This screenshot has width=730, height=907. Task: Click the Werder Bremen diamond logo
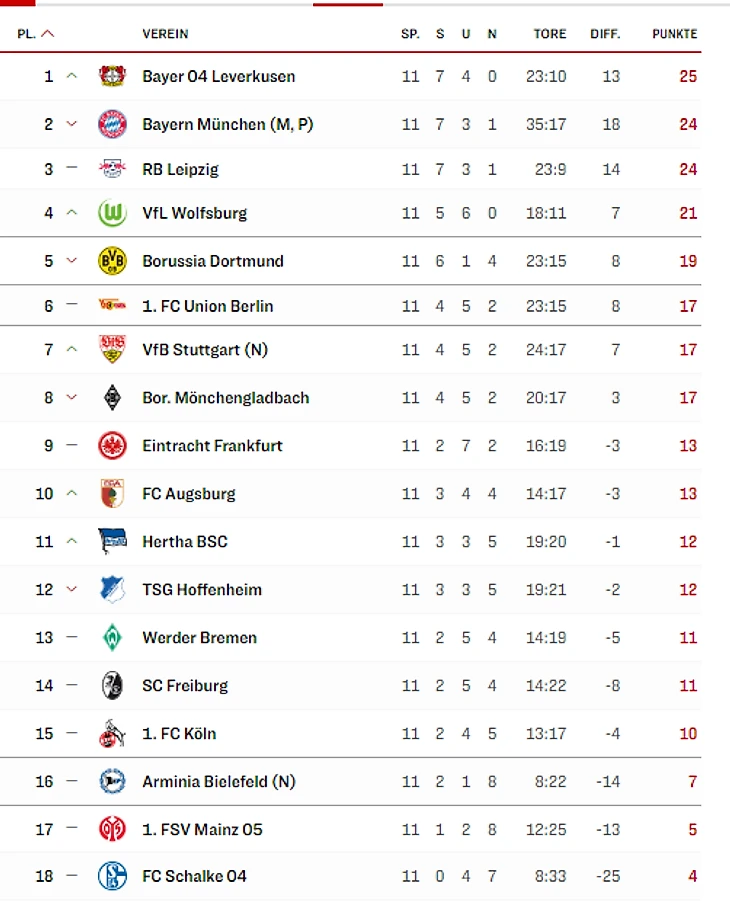[112, 637]
